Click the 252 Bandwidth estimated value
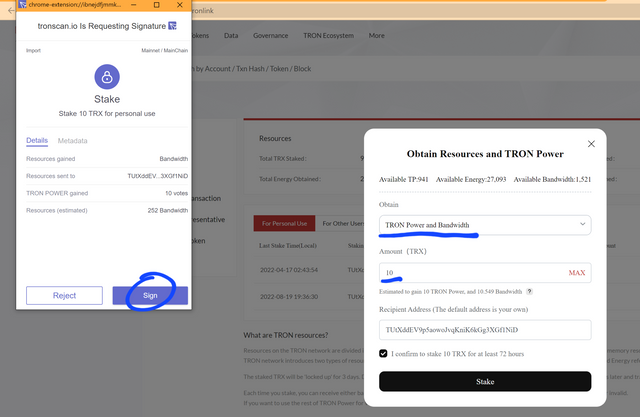This screenshot has height=417, width=640. tap(168, 211)
